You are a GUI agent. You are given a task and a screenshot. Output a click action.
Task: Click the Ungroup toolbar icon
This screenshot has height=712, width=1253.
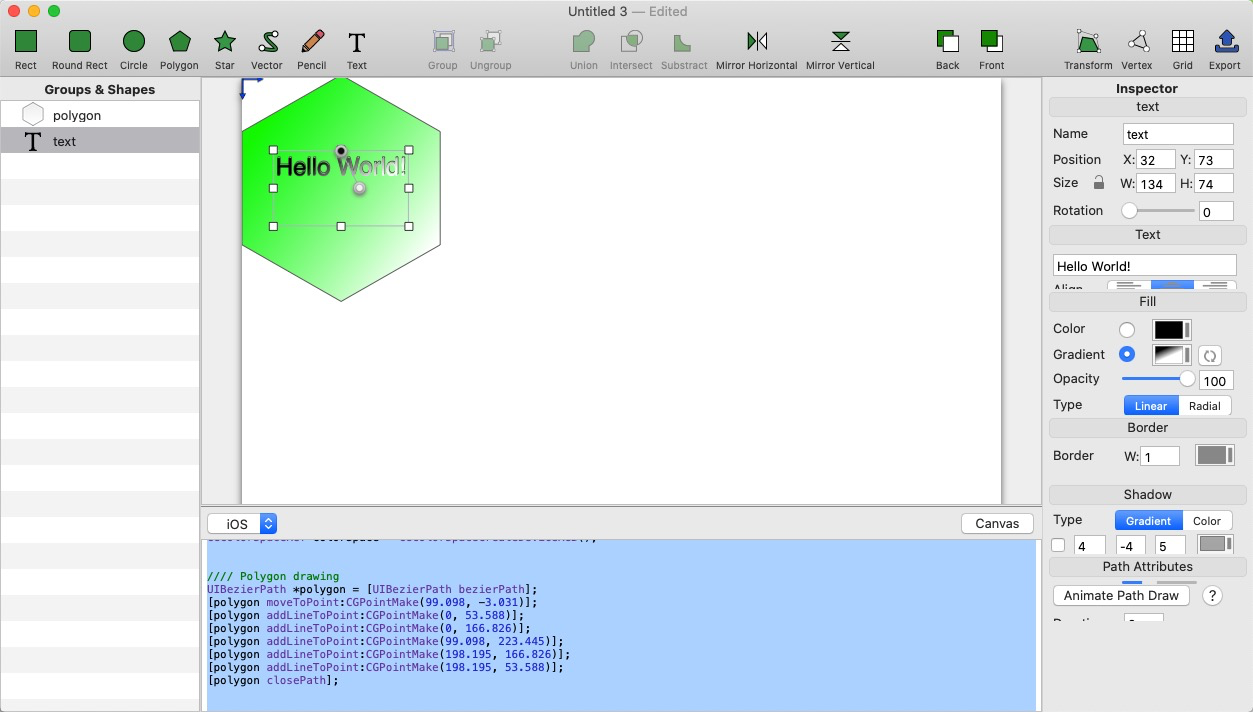click(x=490, y=42)
